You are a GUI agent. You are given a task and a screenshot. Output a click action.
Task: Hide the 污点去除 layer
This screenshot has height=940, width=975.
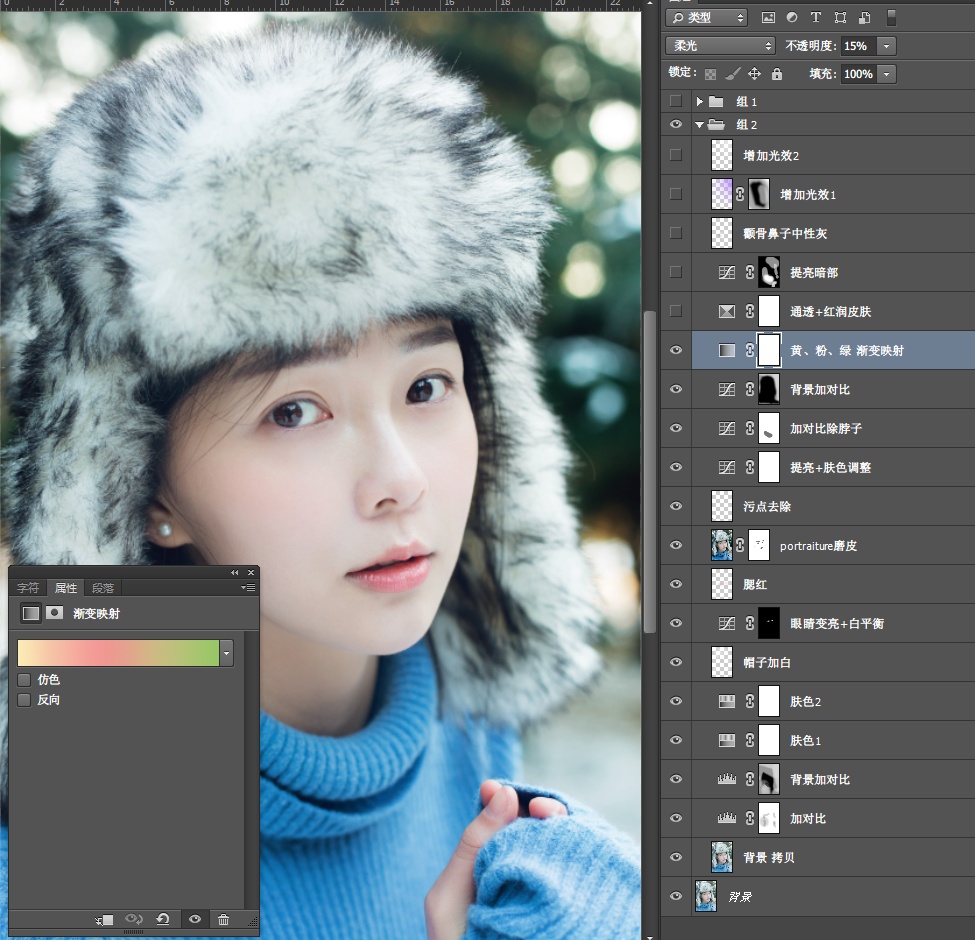coord(676,506)
